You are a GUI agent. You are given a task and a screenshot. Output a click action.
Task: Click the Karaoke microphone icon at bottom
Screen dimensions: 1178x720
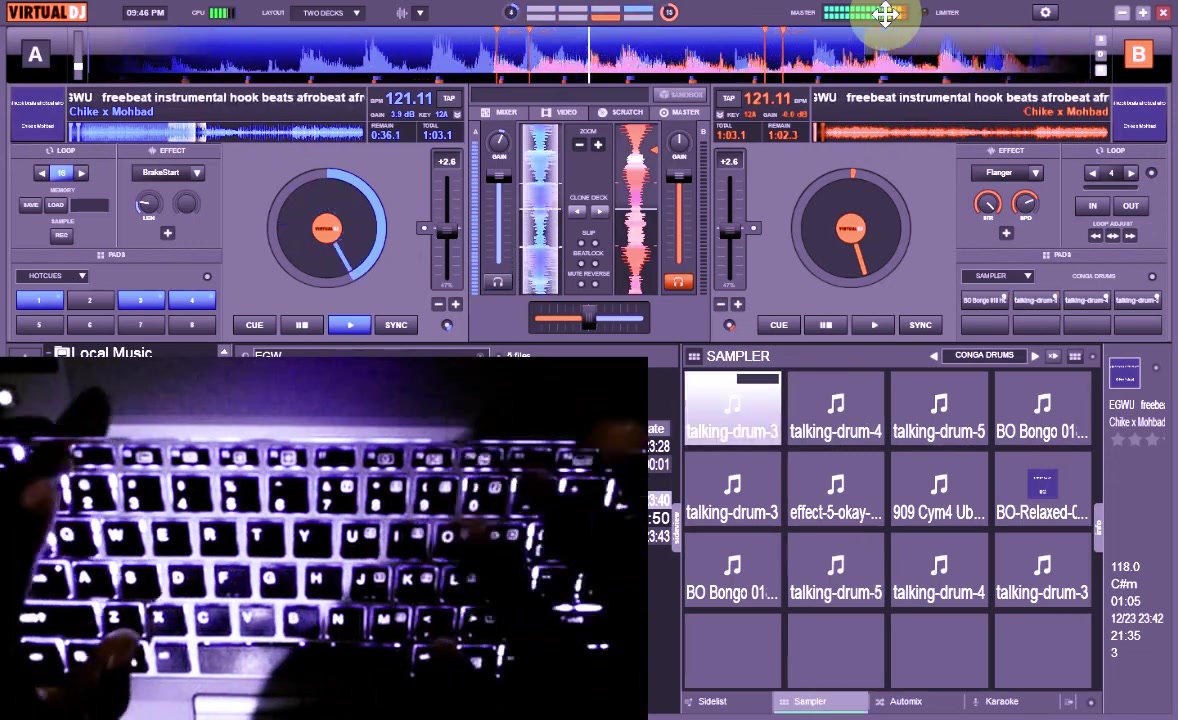click(x=976, y=701)
